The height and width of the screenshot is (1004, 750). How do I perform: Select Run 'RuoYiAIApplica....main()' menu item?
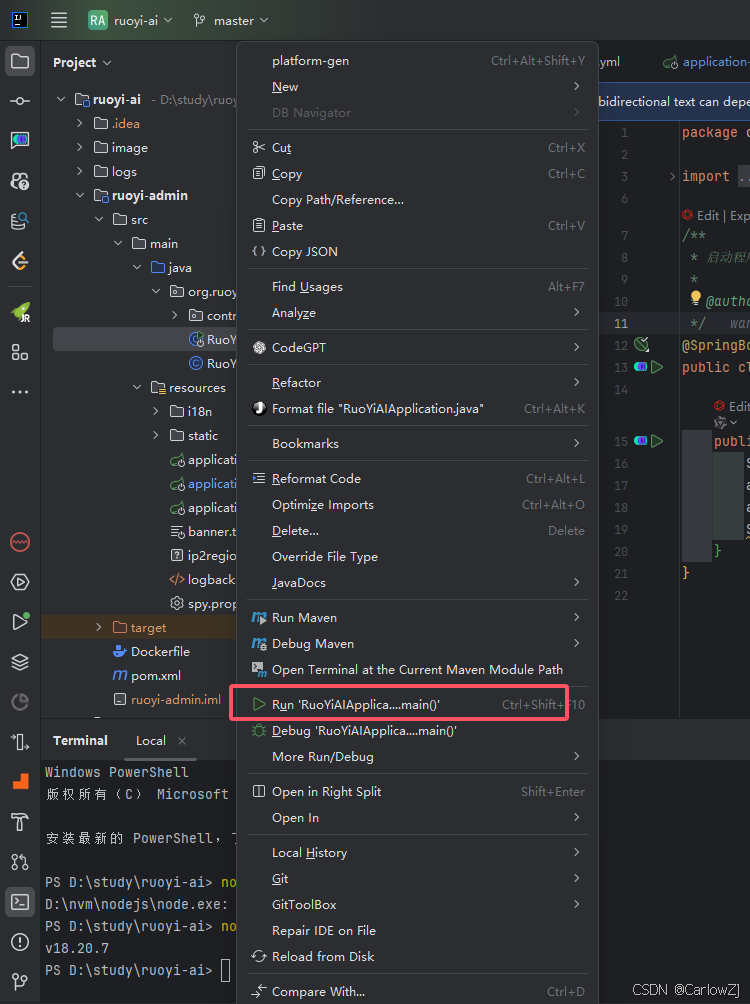(x=417, y=704)
